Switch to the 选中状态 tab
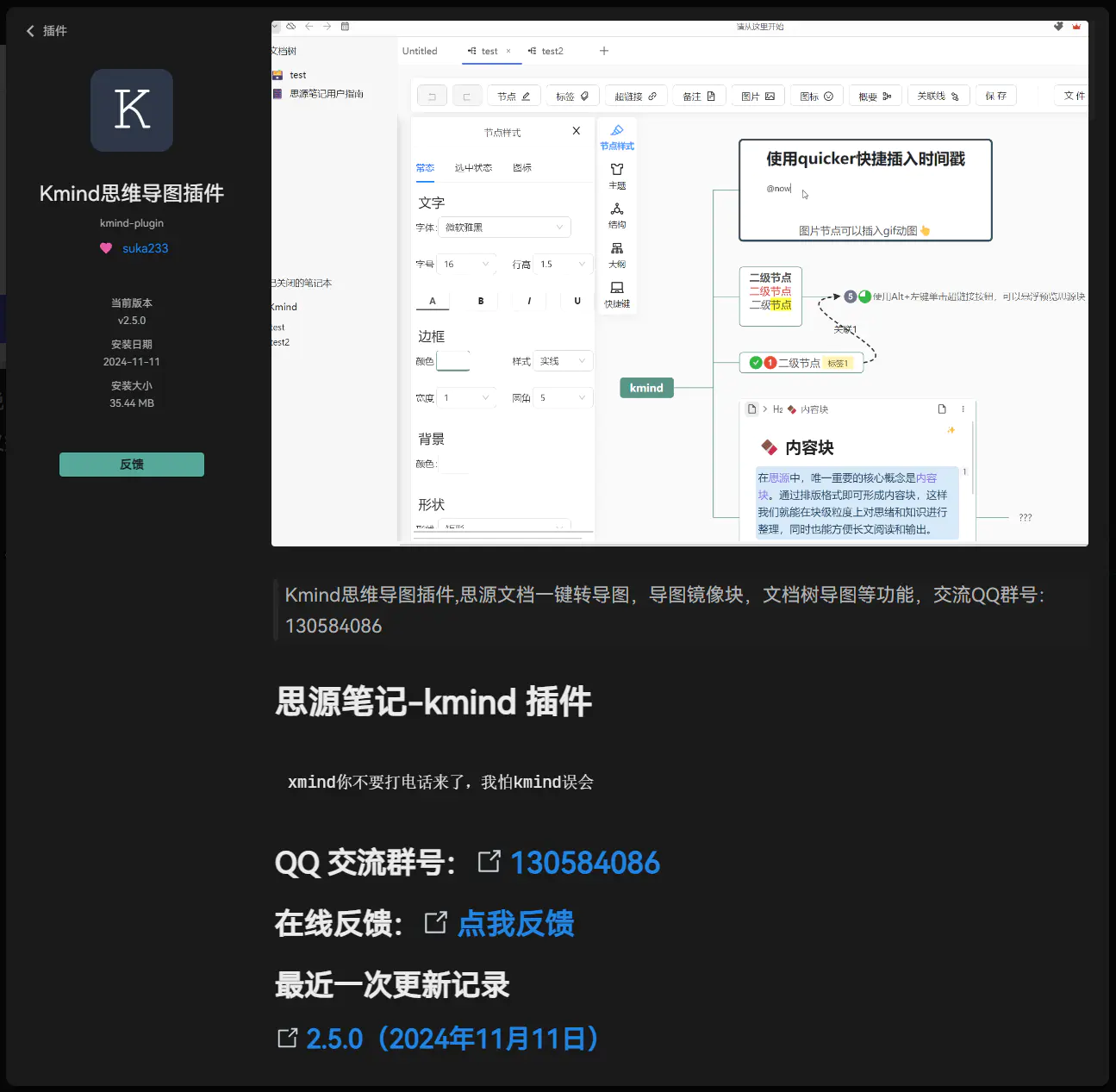This screenshot has height=1092, width=1116. (473, 168)
